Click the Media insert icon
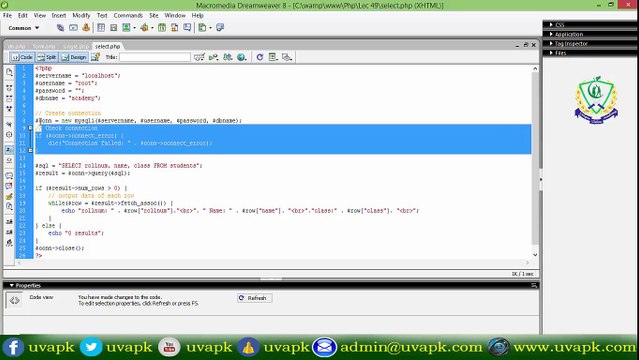The image size is (639, 360). (x=144, y=28)
